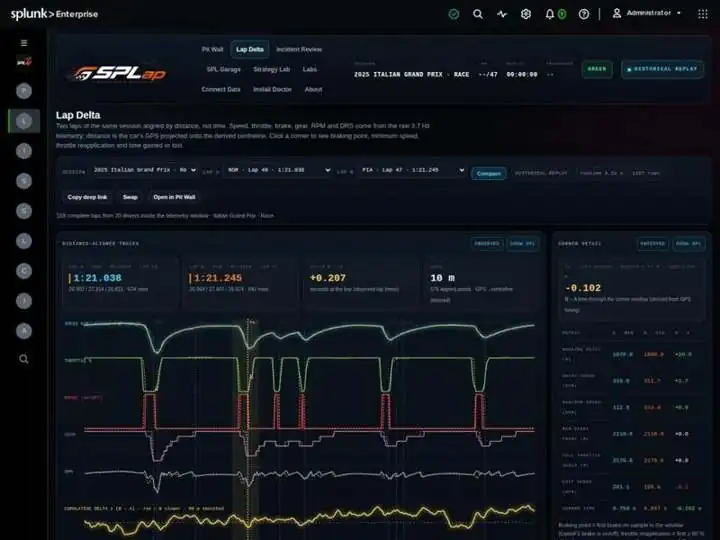Click the Lap Delta page heading
720x540 pixels.
tap(78, 115)
